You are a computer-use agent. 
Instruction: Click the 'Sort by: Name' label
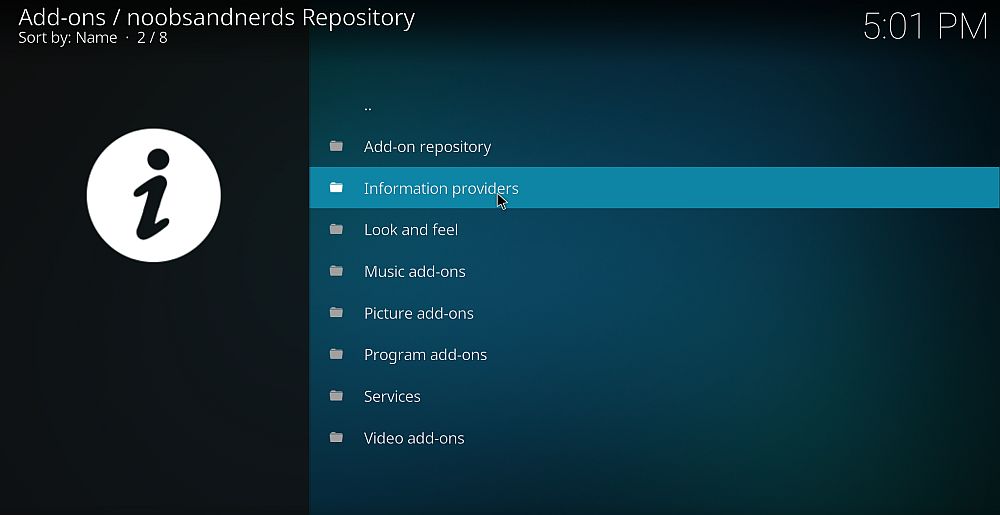[x=68, y=38]
